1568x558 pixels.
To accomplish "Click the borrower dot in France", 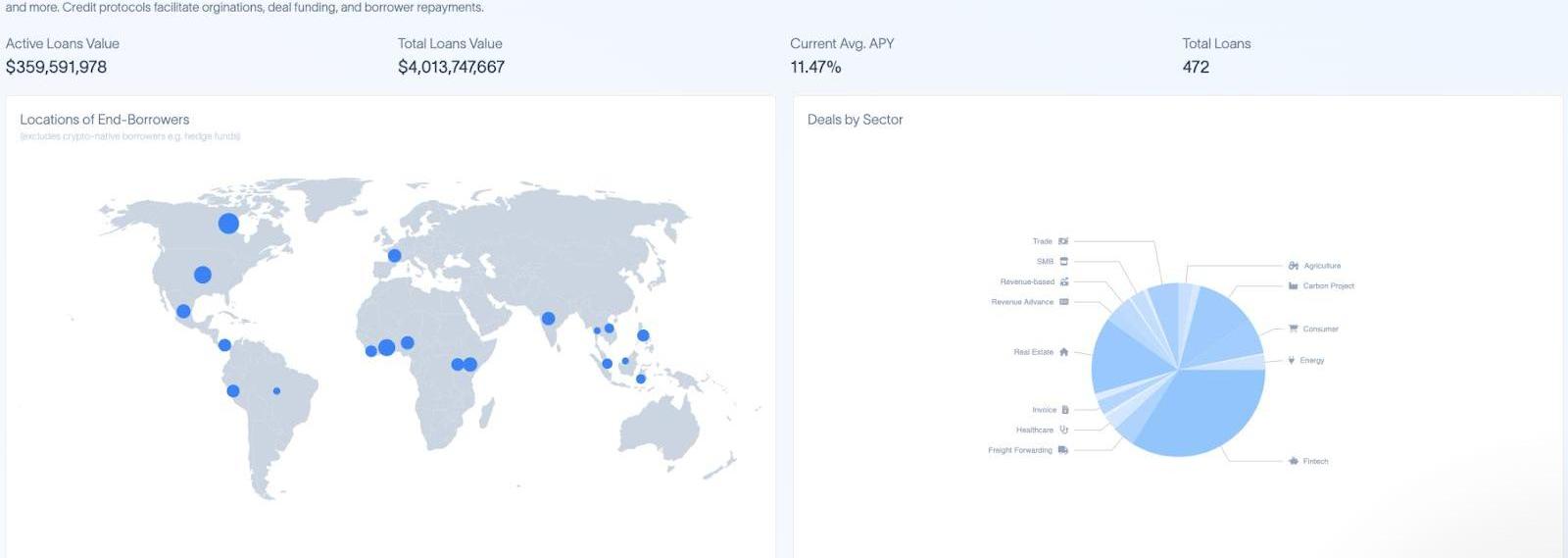I will (x=394, y=256).
